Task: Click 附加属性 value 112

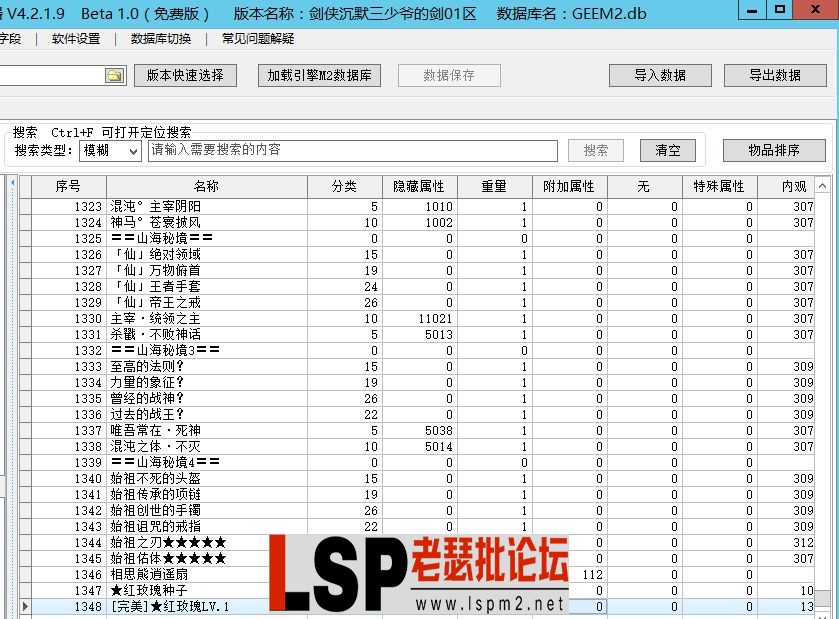Action: coord(592,575)
